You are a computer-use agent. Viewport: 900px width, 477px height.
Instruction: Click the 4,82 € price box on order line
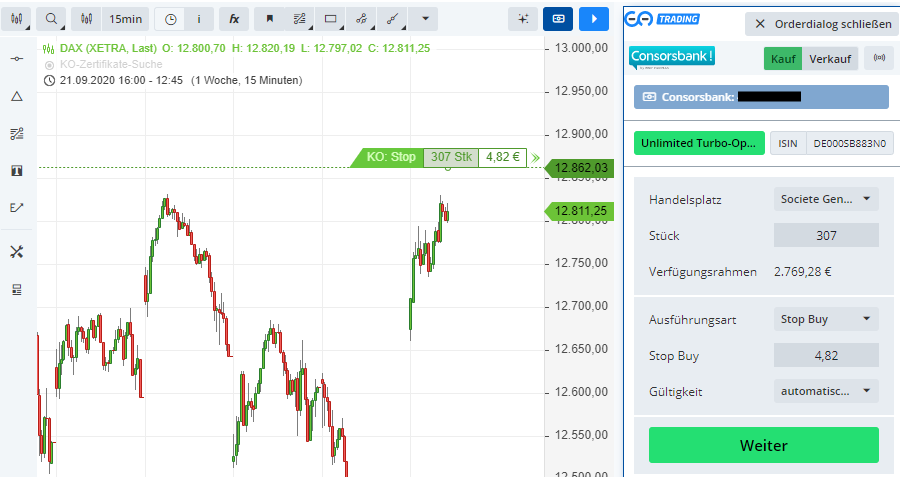(502, 157)
